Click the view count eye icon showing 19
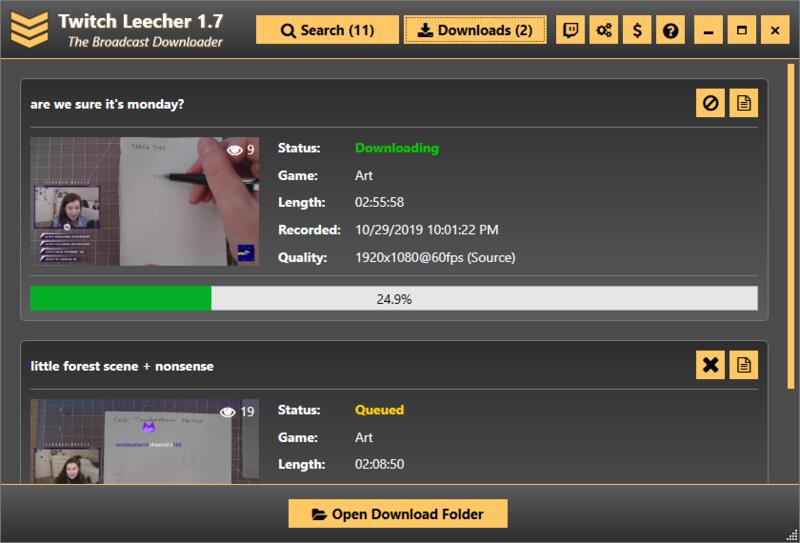The width and height of the screenshot is (800, 543). (228, 411)
